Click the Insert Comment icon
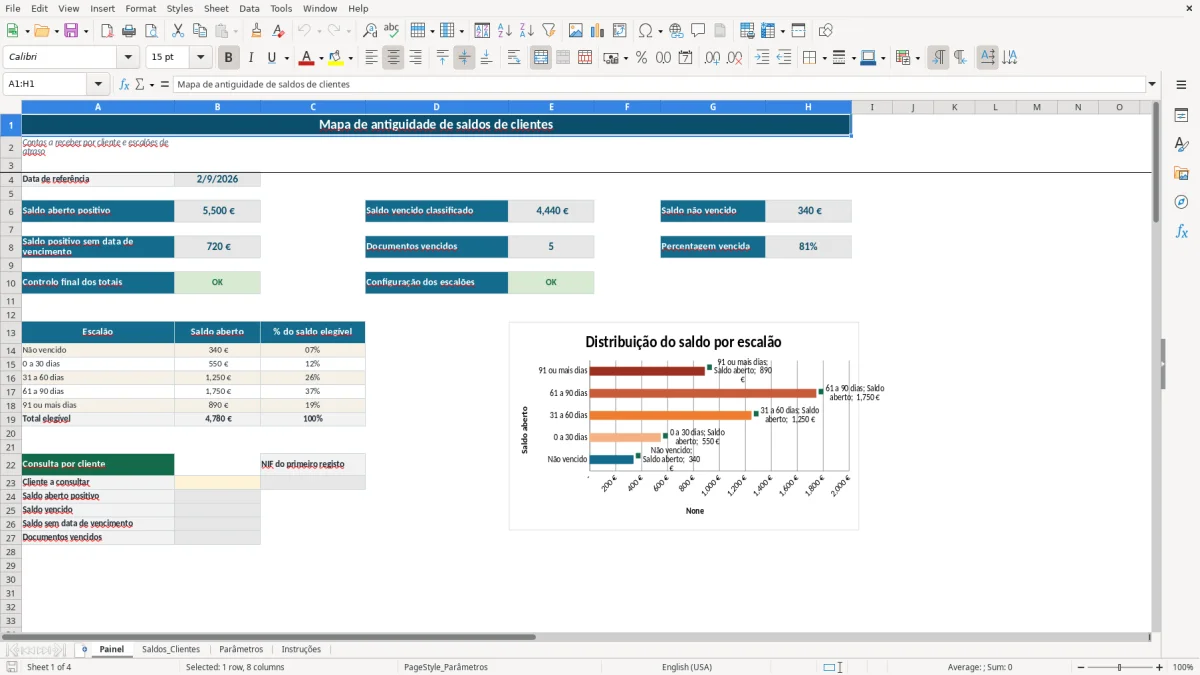 [x=698, y=31]
